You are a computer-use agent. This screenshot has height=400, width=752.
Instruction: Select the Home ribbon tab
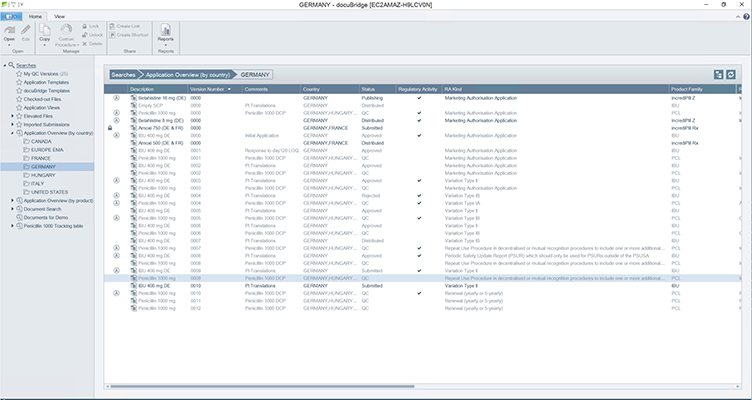35,17
